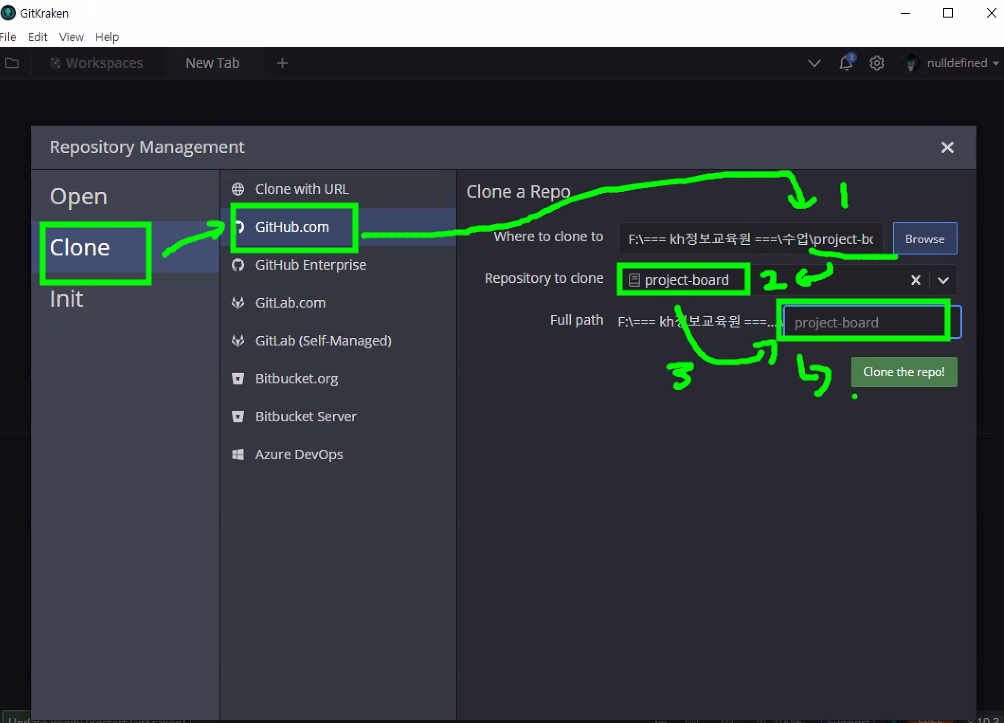Switch to the New Tab tab
The image size is (1004, 723).
(x=213, y=63)
